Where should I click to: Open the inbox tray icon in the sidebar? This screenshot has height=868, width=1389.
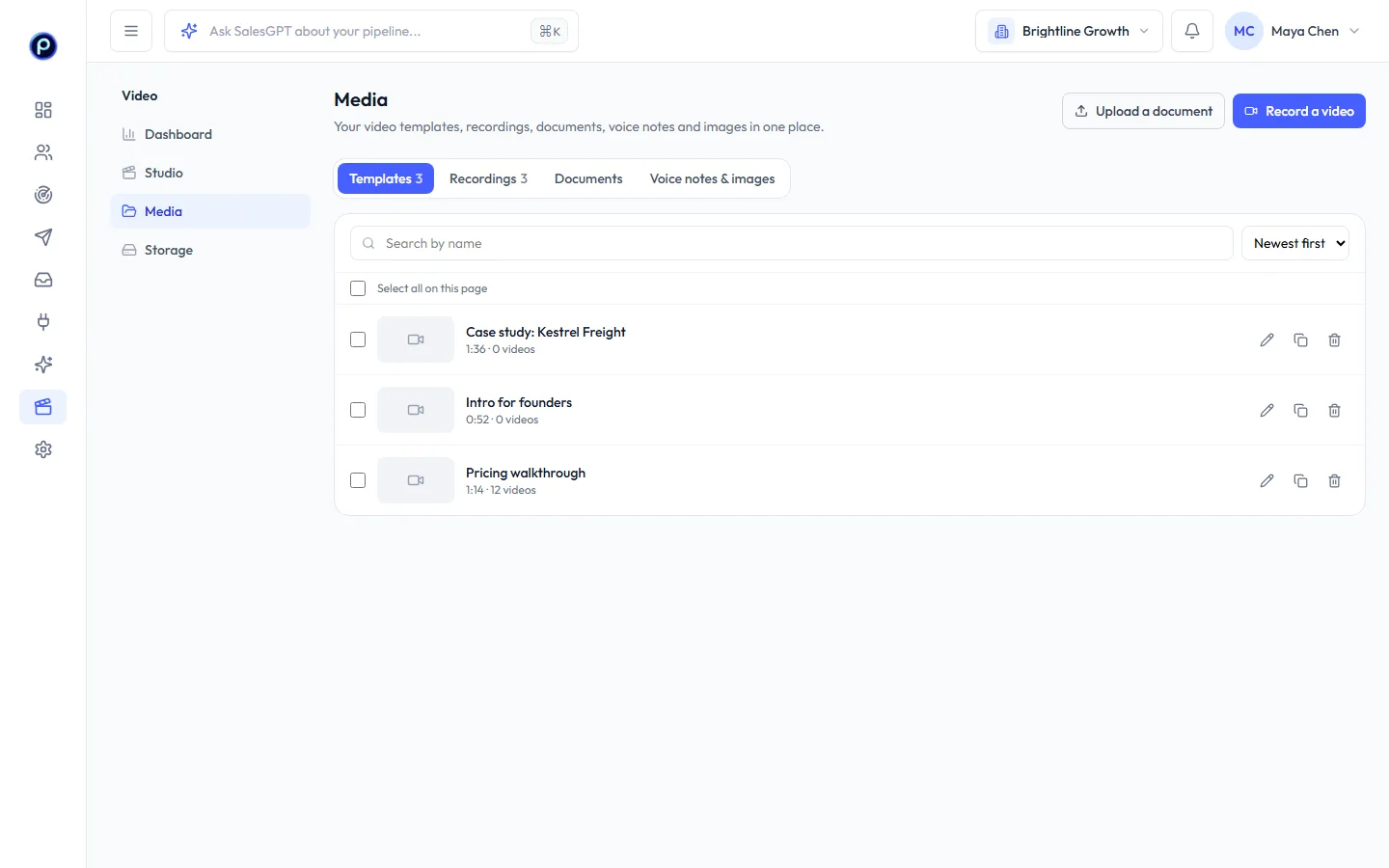click(x=43, y=280)
